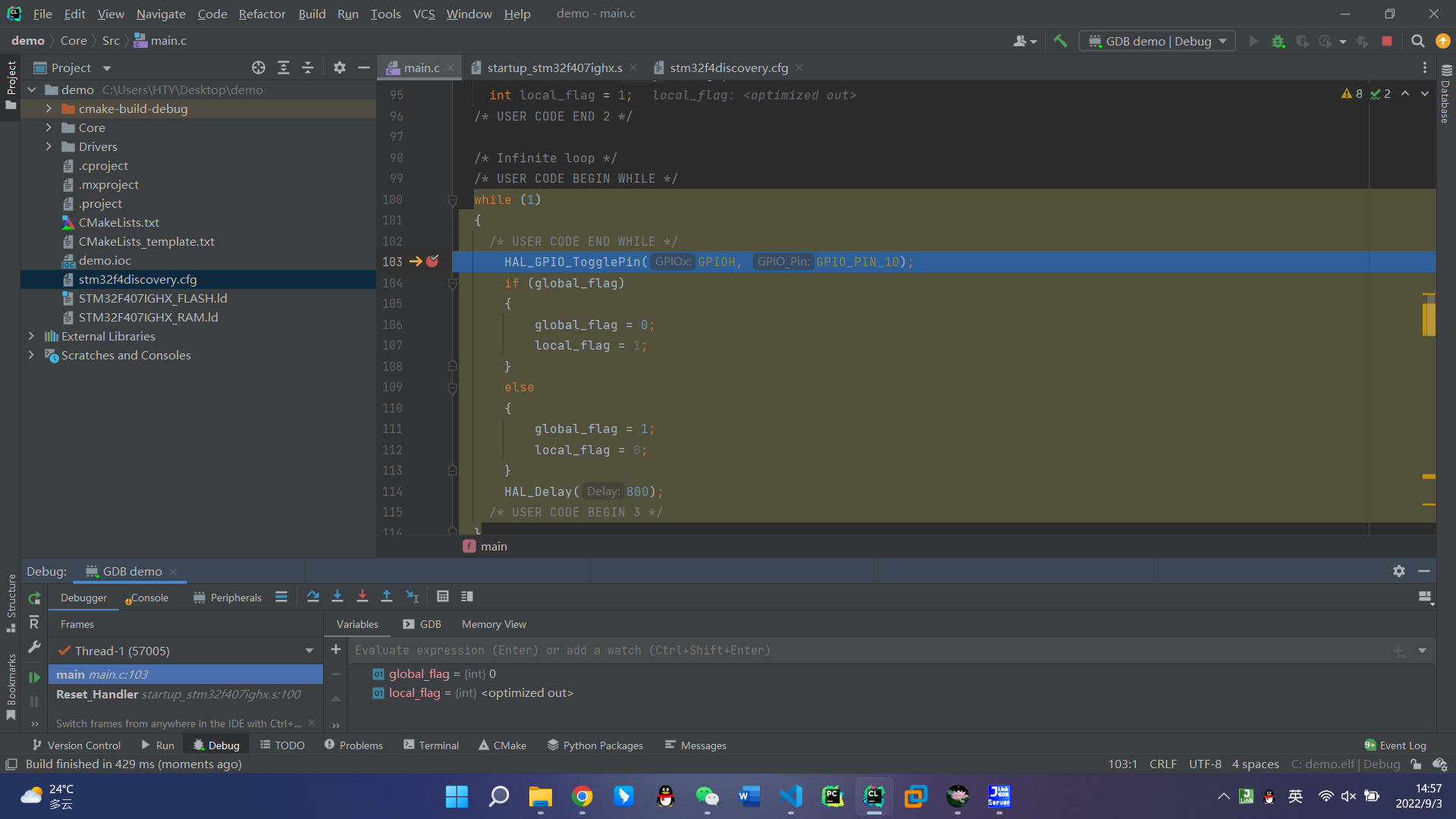The height and width of the screenshot is (819, 1456).
Task: Rerun GDB demo via circular green arrow icon
Action: click(34, 598)
